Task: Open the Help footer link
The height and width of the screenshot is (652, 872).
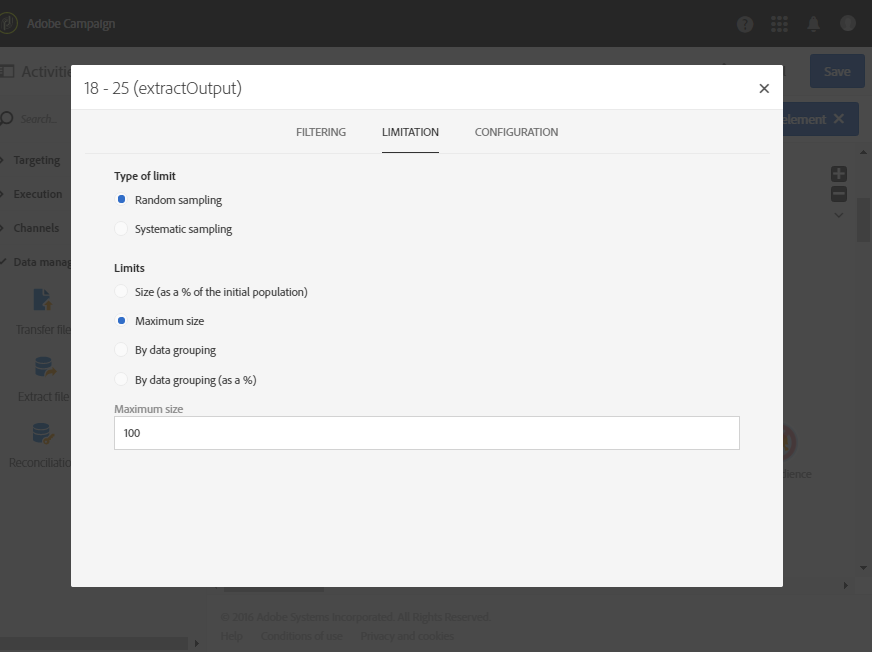Action: click(x=231, y=636)
